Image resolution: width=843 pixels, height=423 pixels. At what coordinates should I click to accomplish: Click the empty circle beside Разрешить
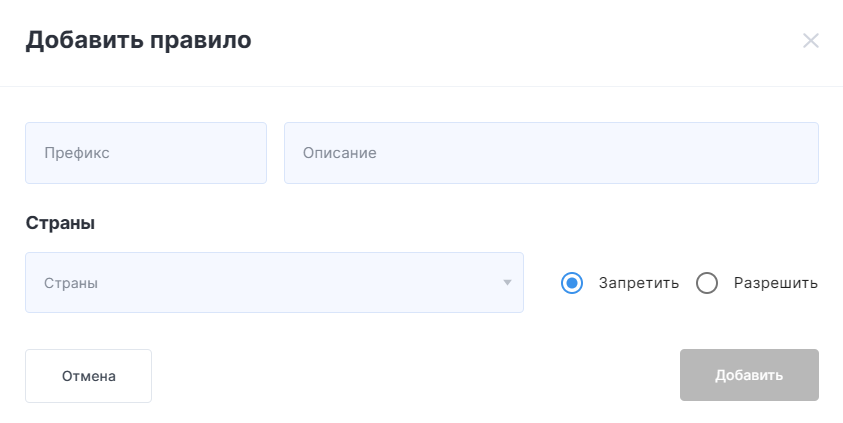tap(707, 283)
